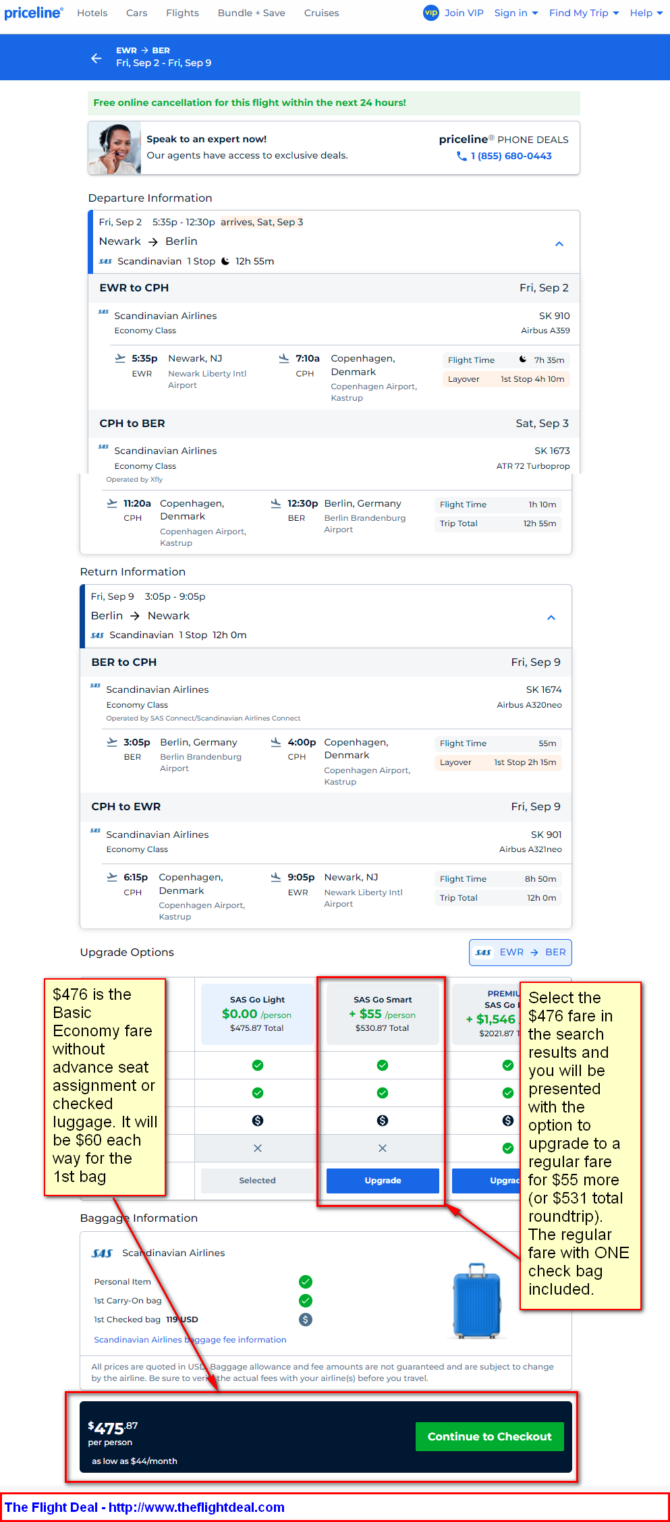Click SAS logo beside Scandinavian 1 Stop 12h 55m
The image size is (670, 1522).
[106, 261]
